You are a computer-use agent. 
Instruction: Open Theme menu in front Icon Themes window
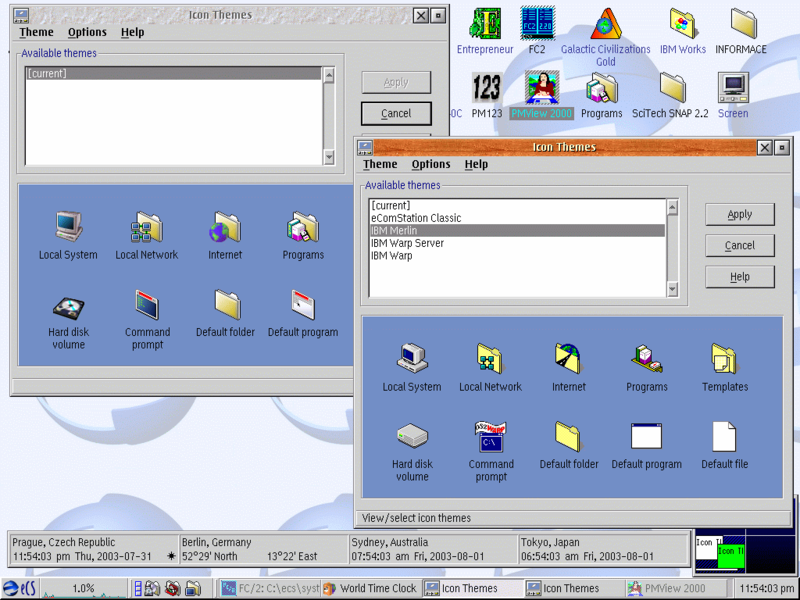(x=380, y=164)
